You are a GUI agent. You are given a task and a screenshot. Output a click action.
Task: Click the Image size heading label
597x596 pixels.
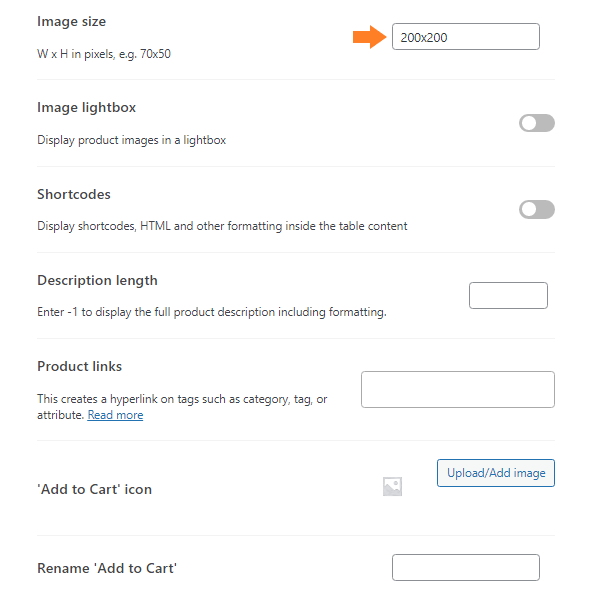72,21
